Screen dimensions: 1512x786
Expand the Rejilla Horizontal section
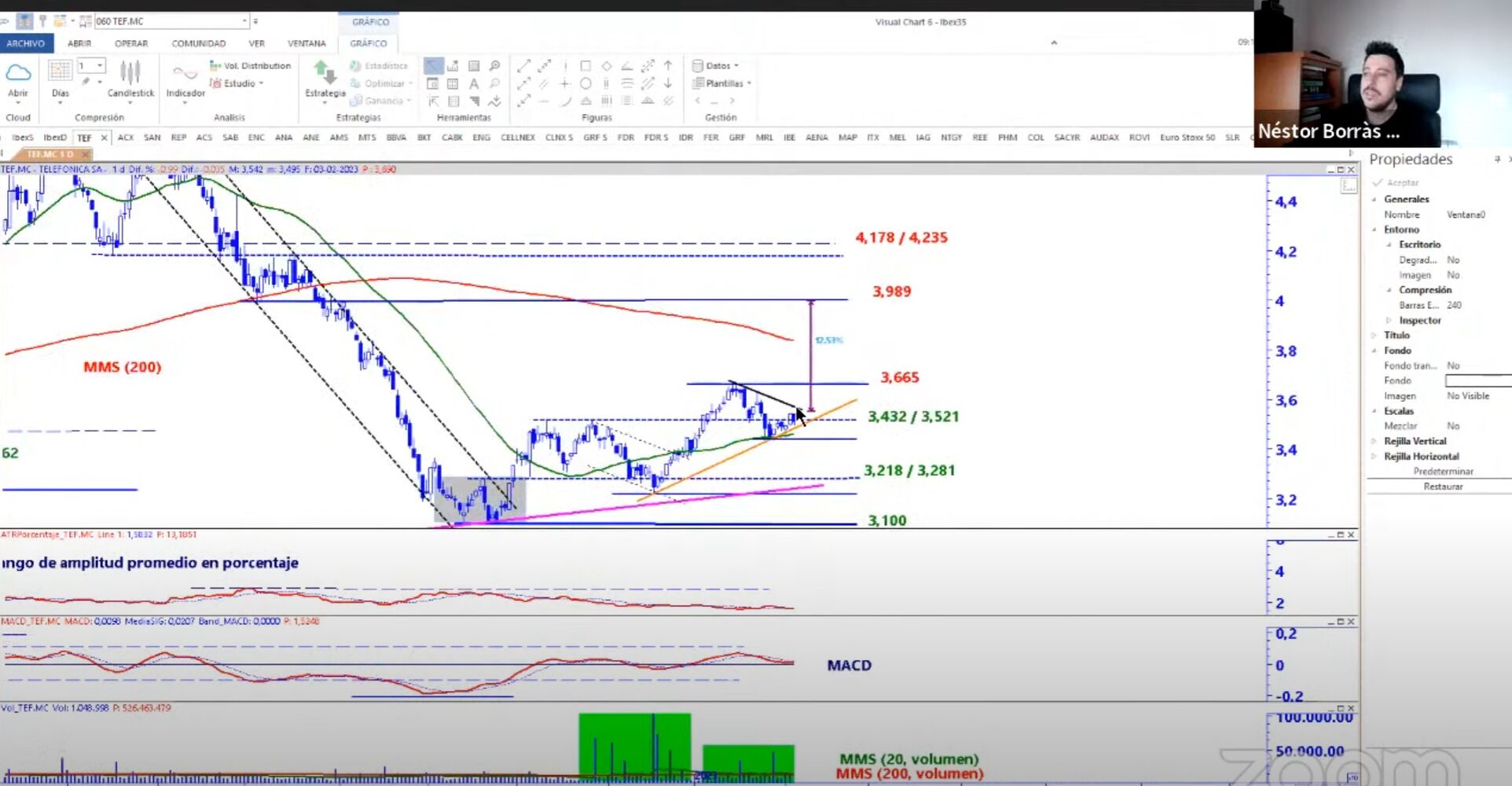click(1374, 456)
